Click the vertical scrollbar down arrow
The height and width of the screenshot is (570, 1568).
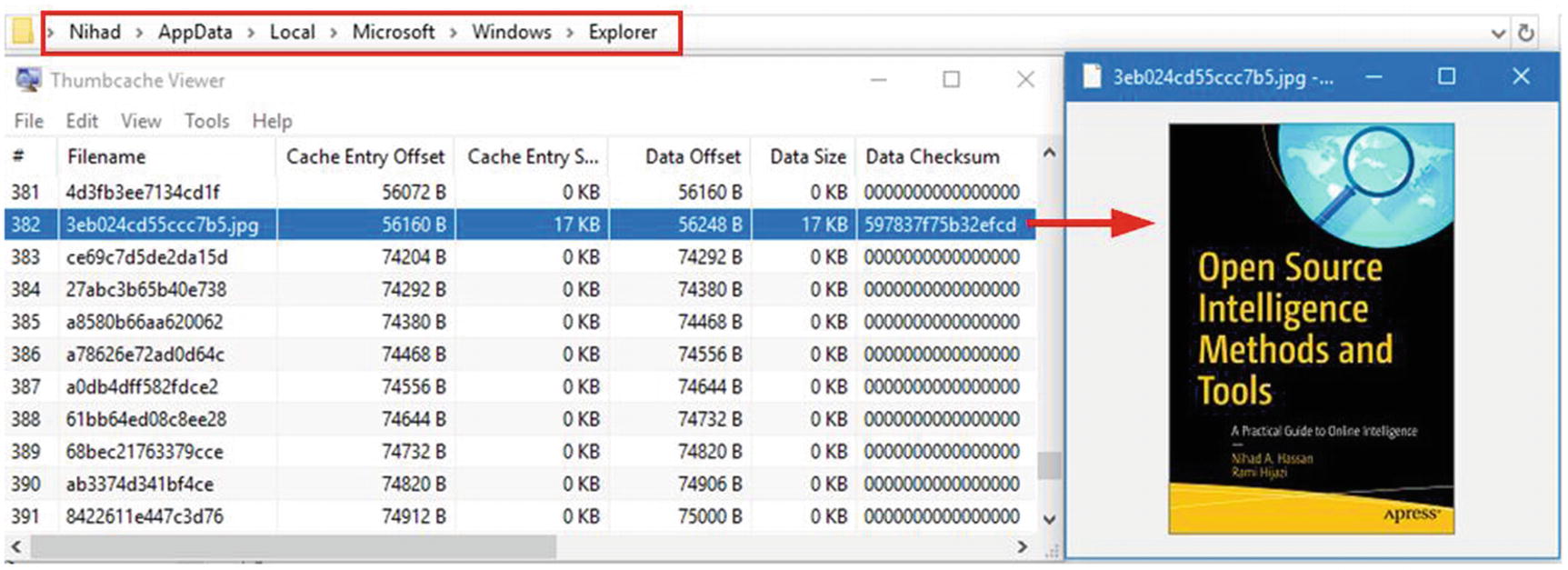(x=1049, y=520)
